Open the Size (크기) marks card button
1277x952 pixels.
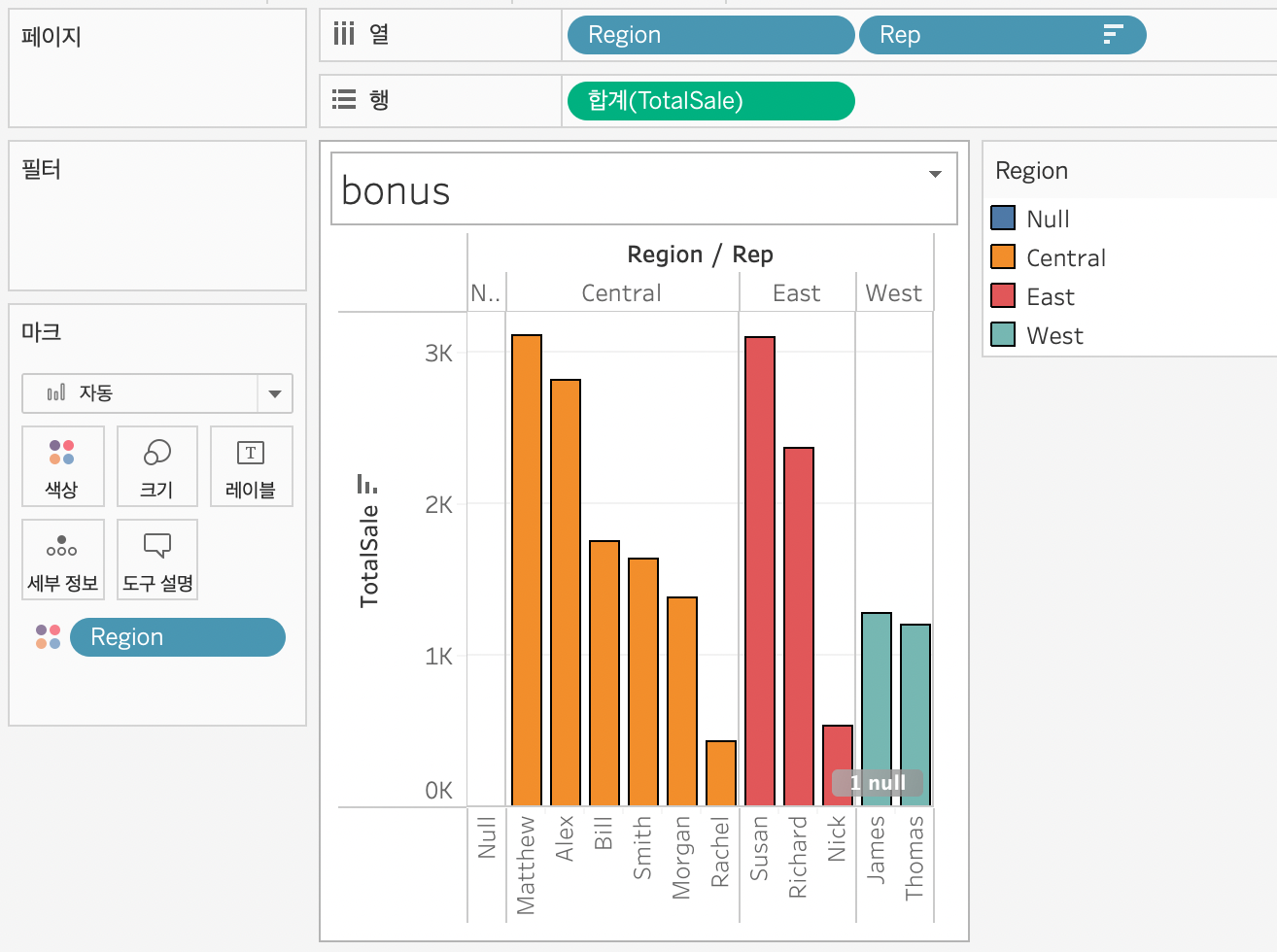point(156,466)
